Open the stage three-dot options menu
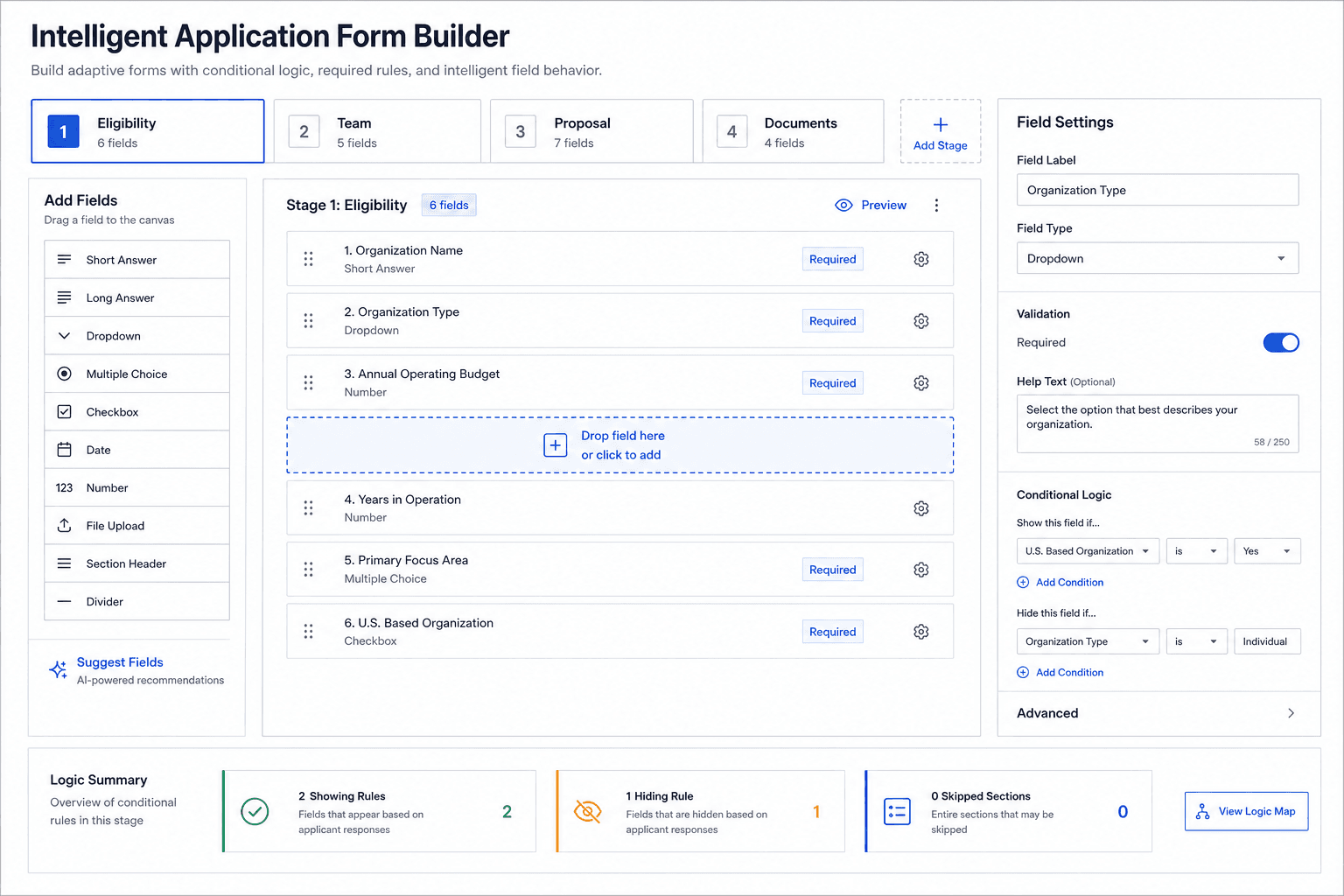Viewport: 1344px width, 896px height. (936, 205)
